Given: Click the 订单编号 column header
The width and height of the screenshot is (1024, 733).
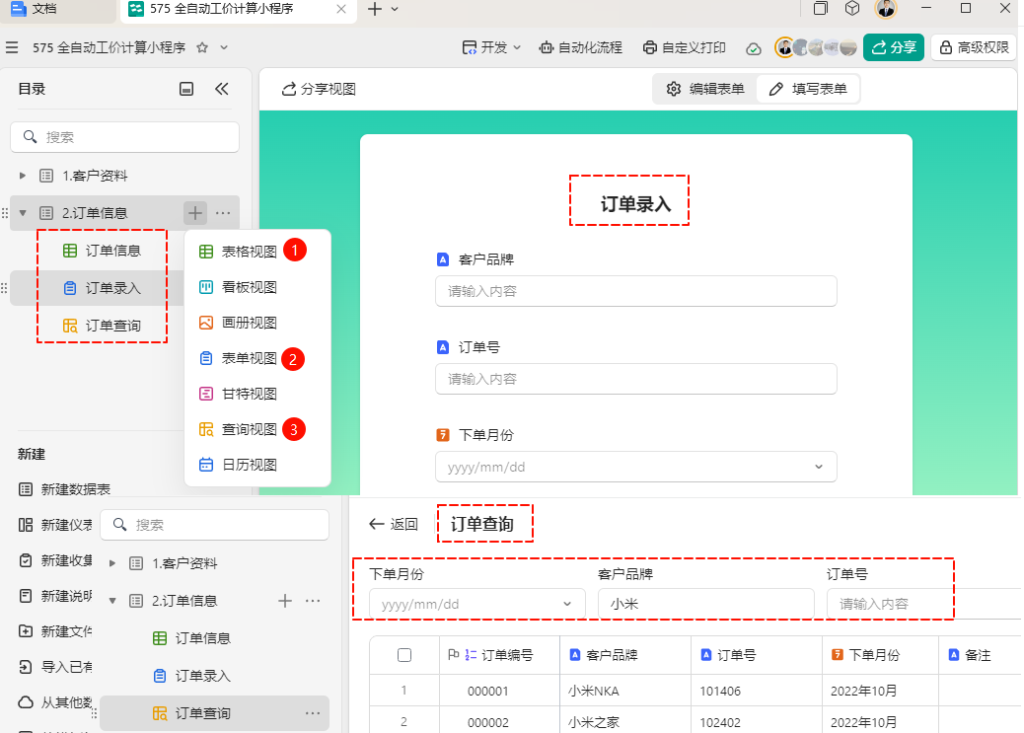Looking at the screenshot, I should coord(500,655).
